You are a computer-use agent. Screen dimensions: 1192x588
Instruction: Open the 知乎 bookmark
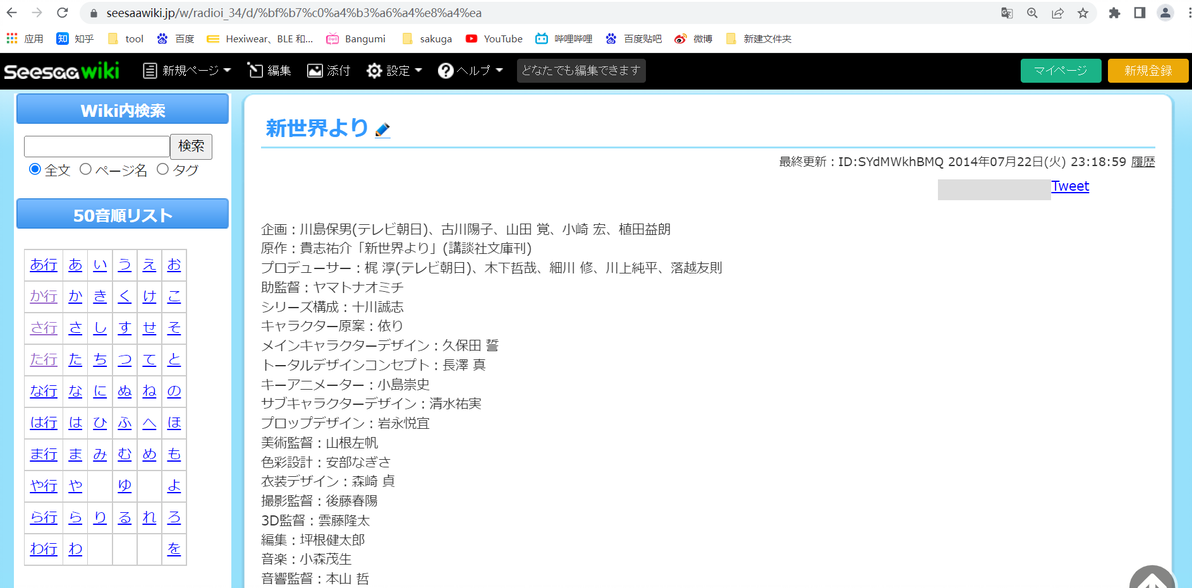pos(74,39)
